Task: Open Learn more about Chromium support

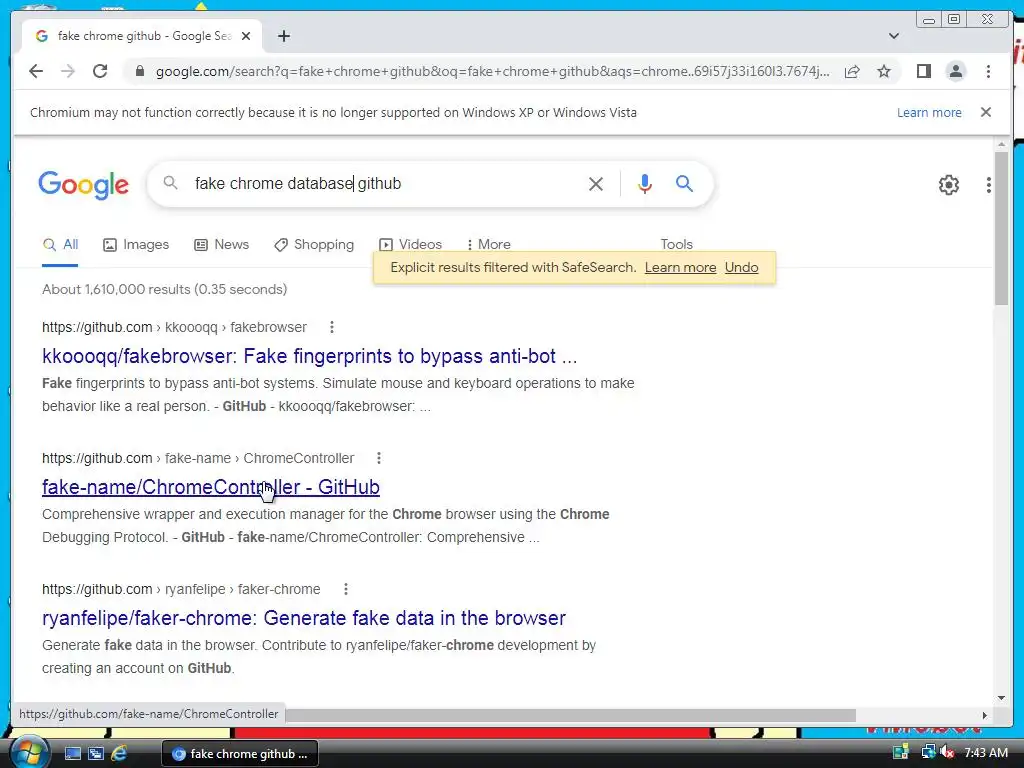Action: tap(929, 112)
